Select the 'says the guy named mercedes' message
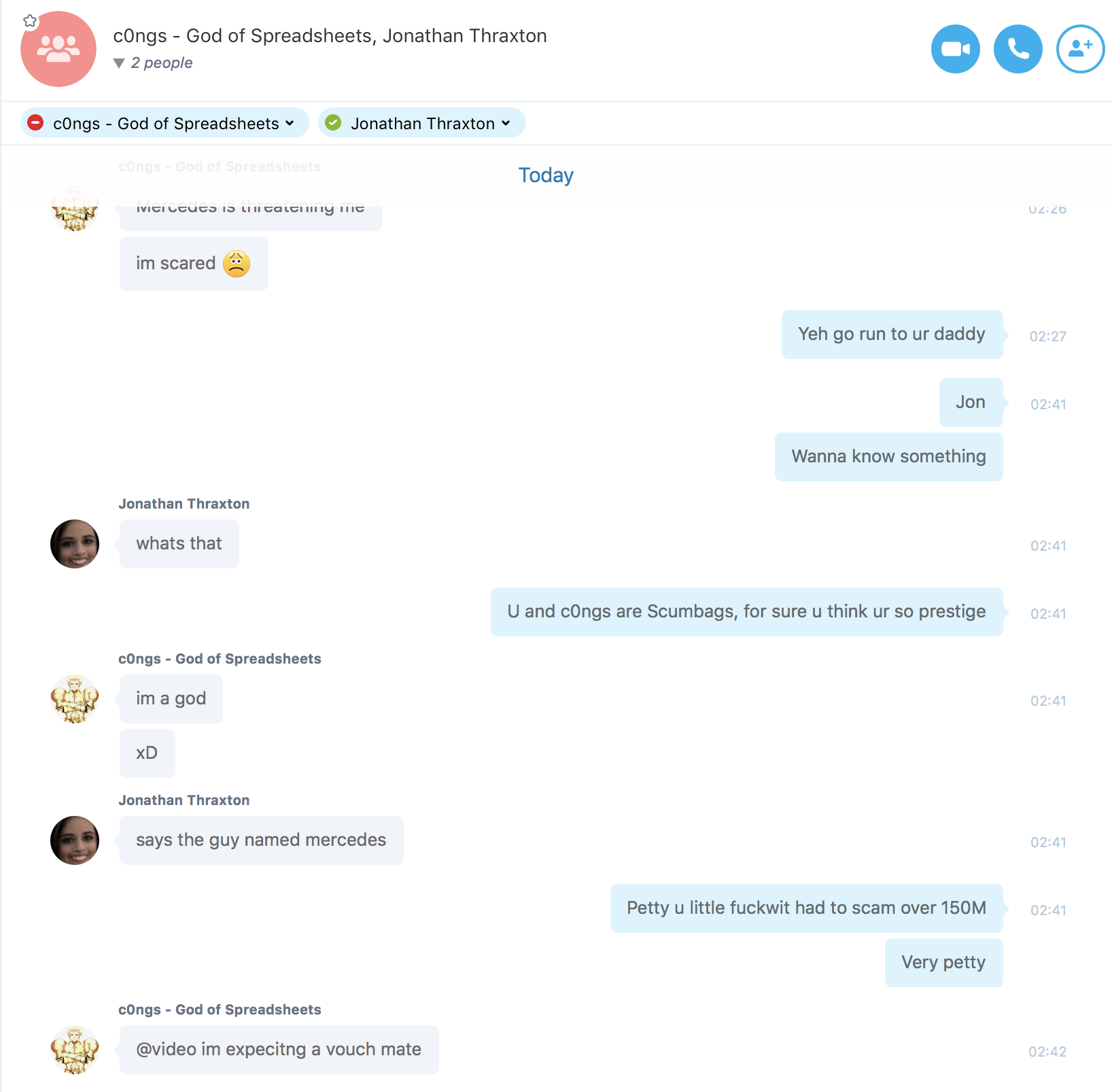Image resolution: width=1112 pixels, height=1092 pixels. (262, 840)
